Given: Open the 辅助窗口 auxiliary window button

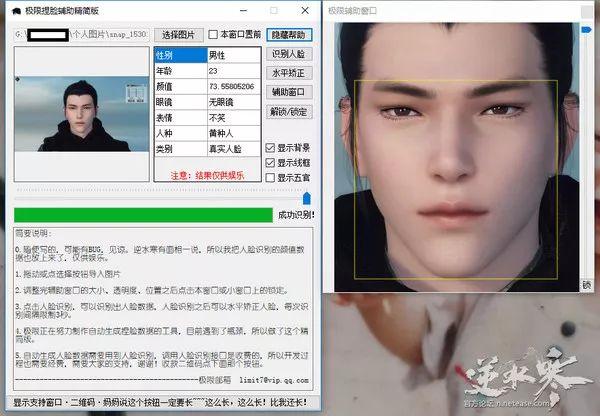Looking at the screenshot, I should 289,92.
